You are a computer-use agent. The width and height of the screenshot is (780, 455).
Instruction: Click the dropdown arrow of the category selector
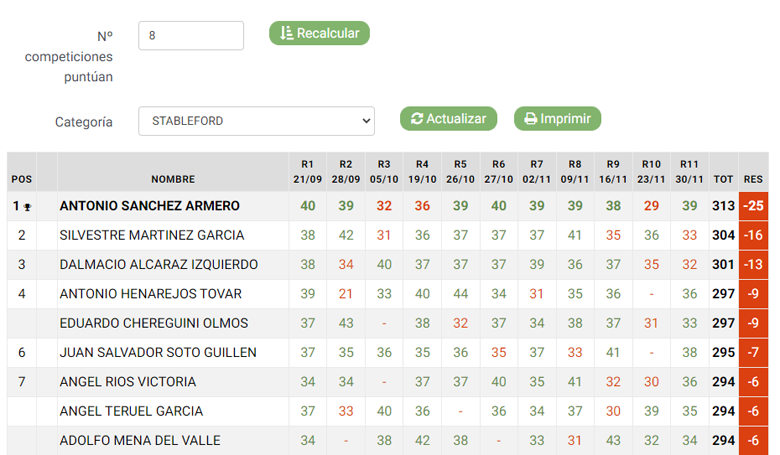(x=366, y=121)
